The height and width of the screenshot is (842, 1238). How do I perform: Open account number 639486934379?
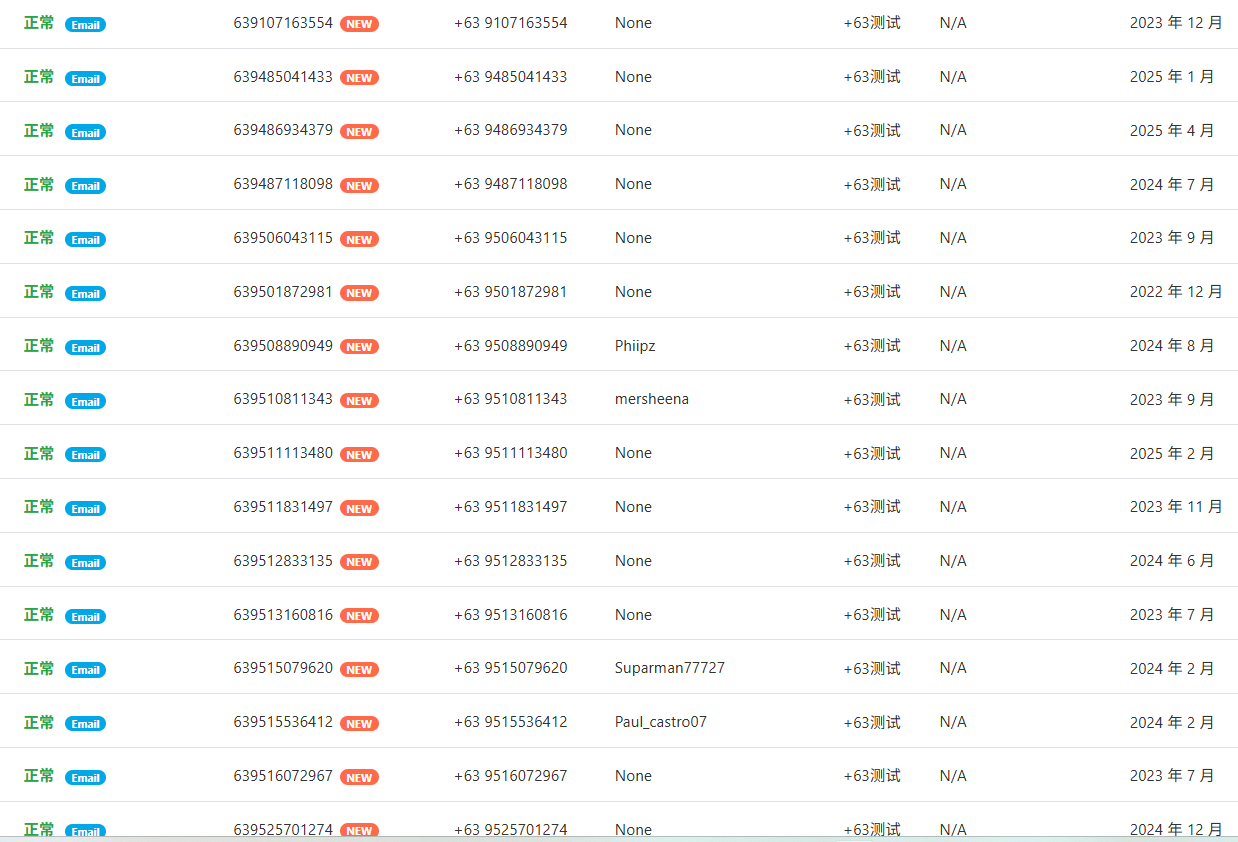tap(283, 130)
